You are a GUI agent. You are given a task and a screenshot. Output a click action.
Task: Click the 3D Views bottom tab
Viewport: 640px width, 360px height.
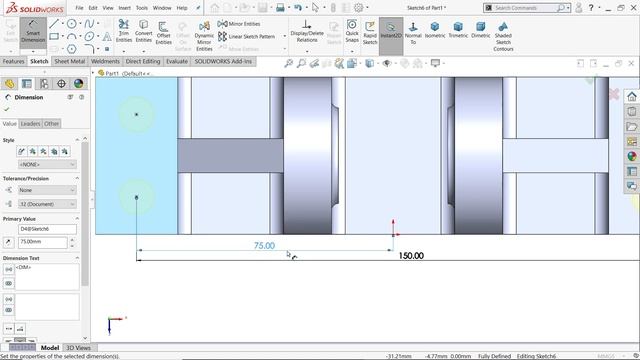(78, 348)
